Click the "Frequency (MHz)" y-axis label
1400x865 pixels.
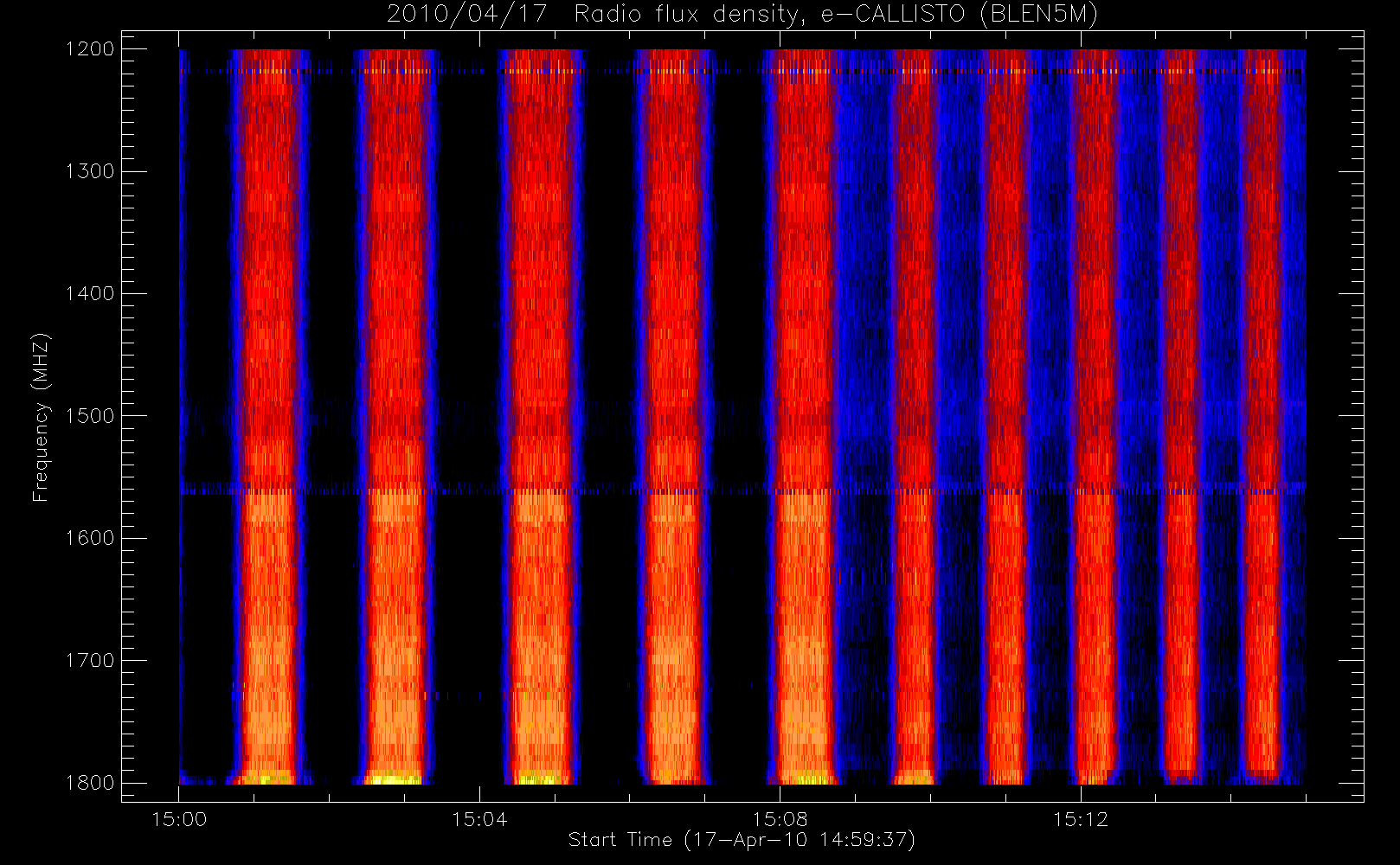point(40,417)
